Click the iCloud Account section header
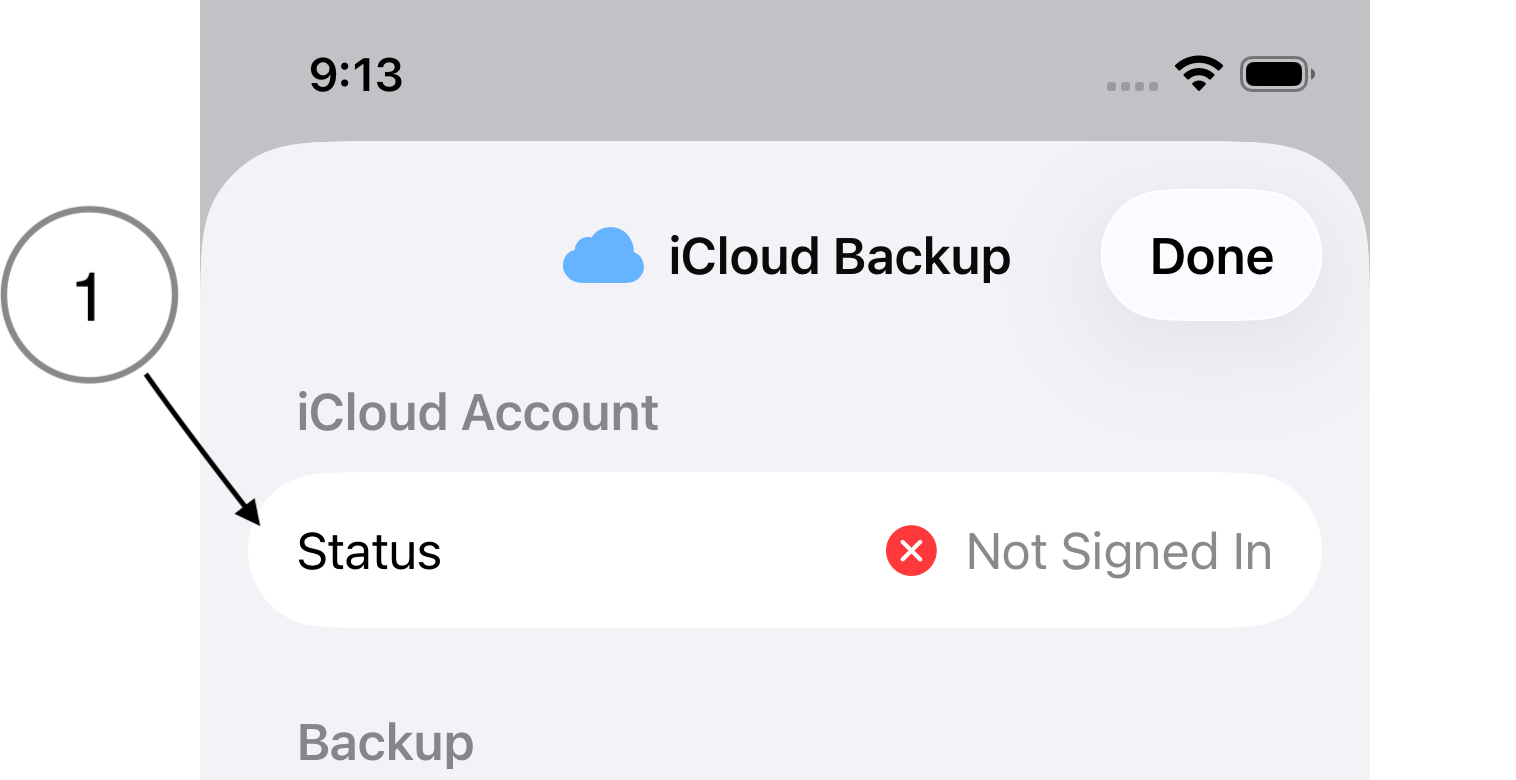 478,413
